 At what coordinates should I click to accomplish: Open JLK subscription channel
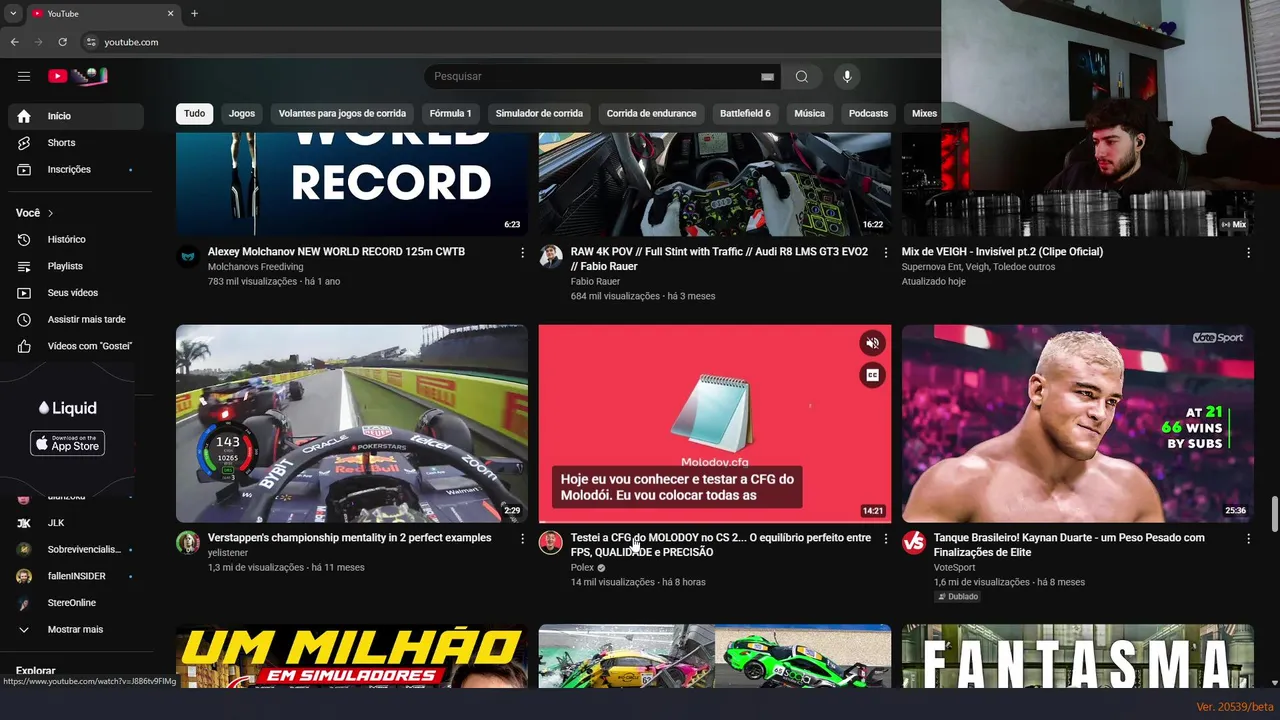point(76,523)
